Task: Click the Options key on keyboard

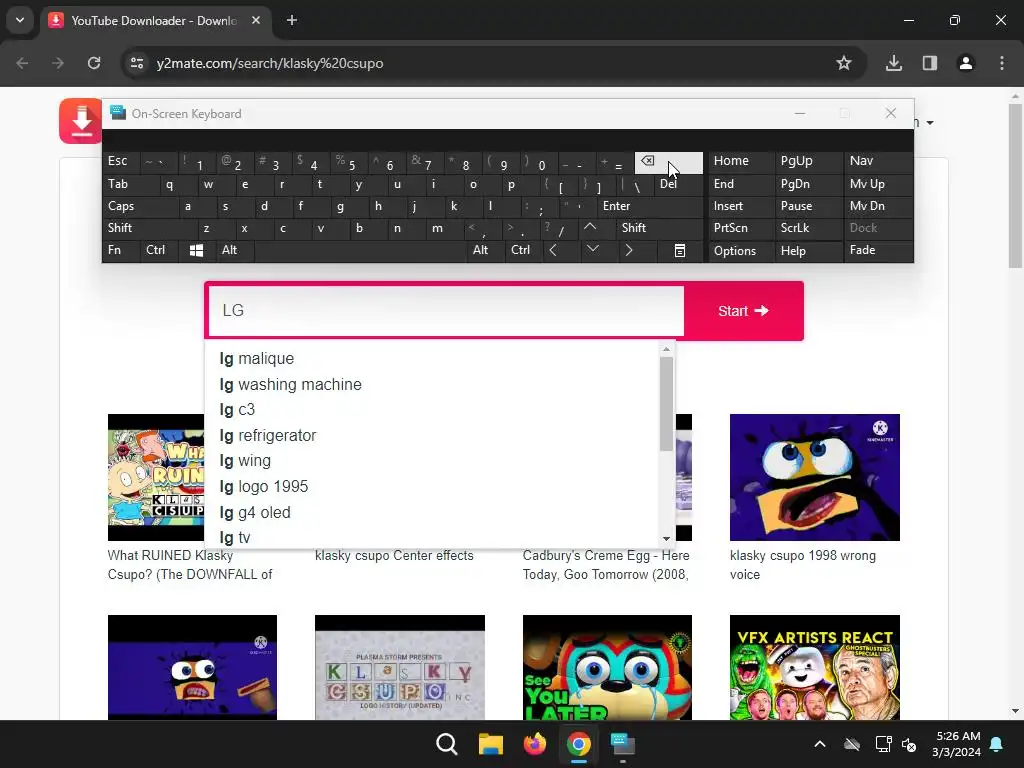Action: point(741,251)
